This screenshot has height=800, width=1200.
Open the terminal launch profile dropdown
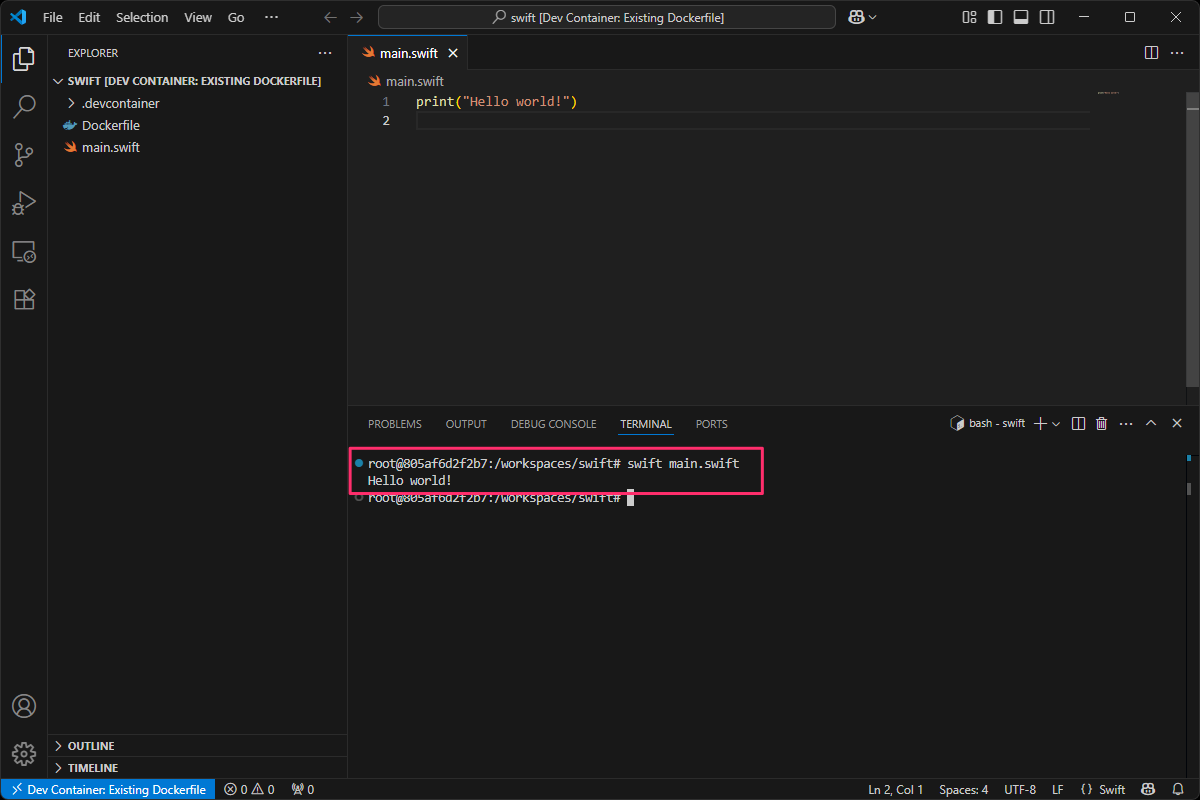[1056, 424]
